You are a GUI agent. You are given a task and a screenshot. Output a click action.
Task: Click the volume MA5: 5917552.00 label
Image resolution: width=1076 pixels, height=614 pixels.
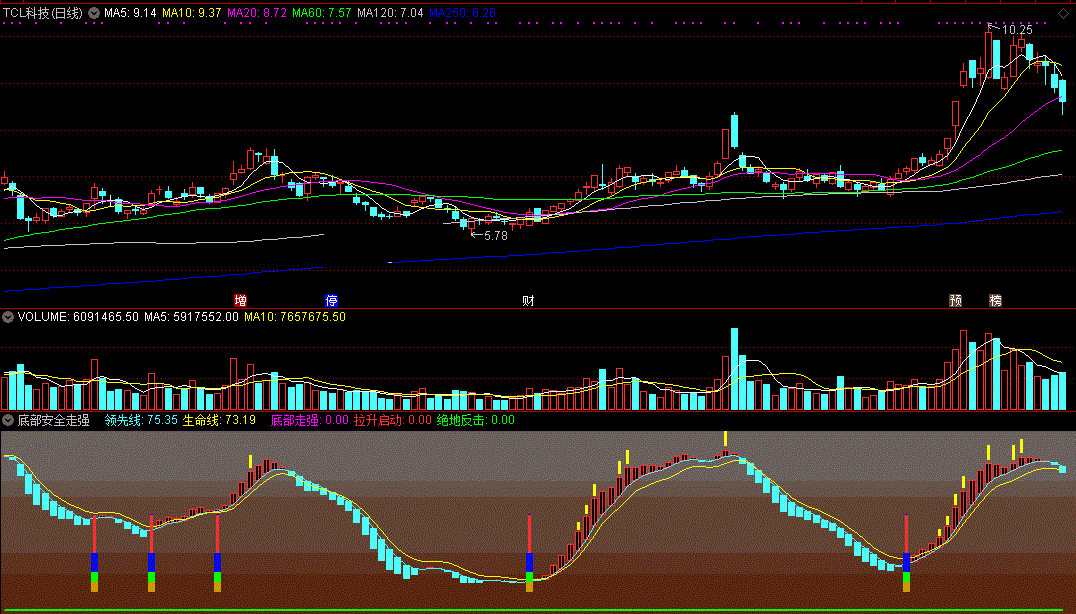pos(191,317)
